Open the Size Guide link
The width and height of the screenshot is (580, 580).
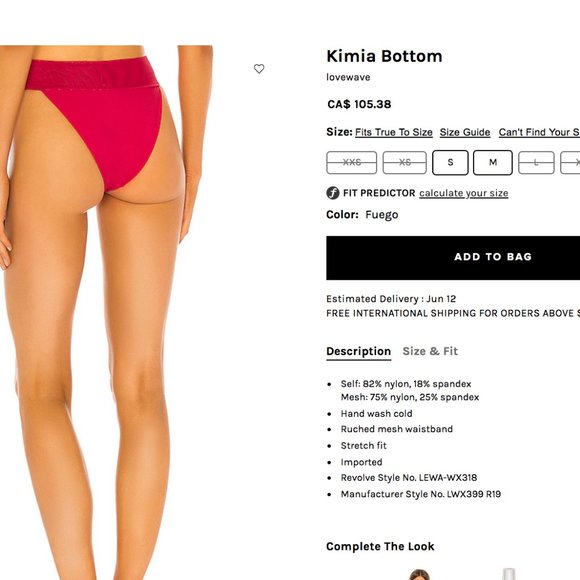465,132
